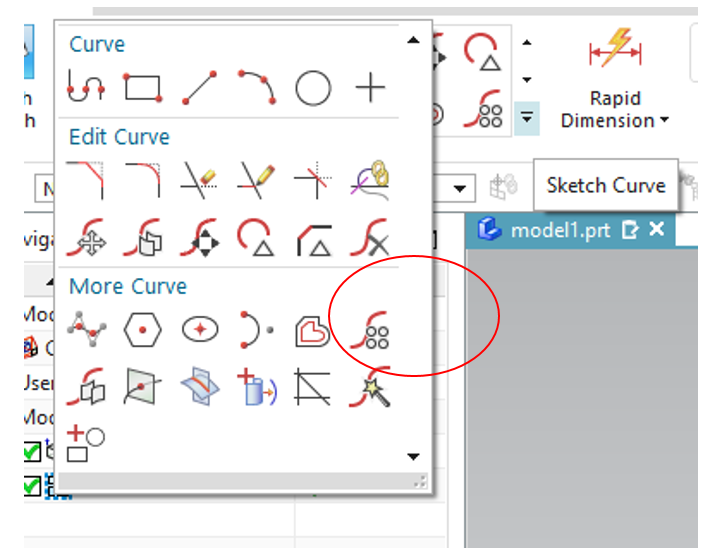
Task: Select the Move Curve tool
Action: 86,237
